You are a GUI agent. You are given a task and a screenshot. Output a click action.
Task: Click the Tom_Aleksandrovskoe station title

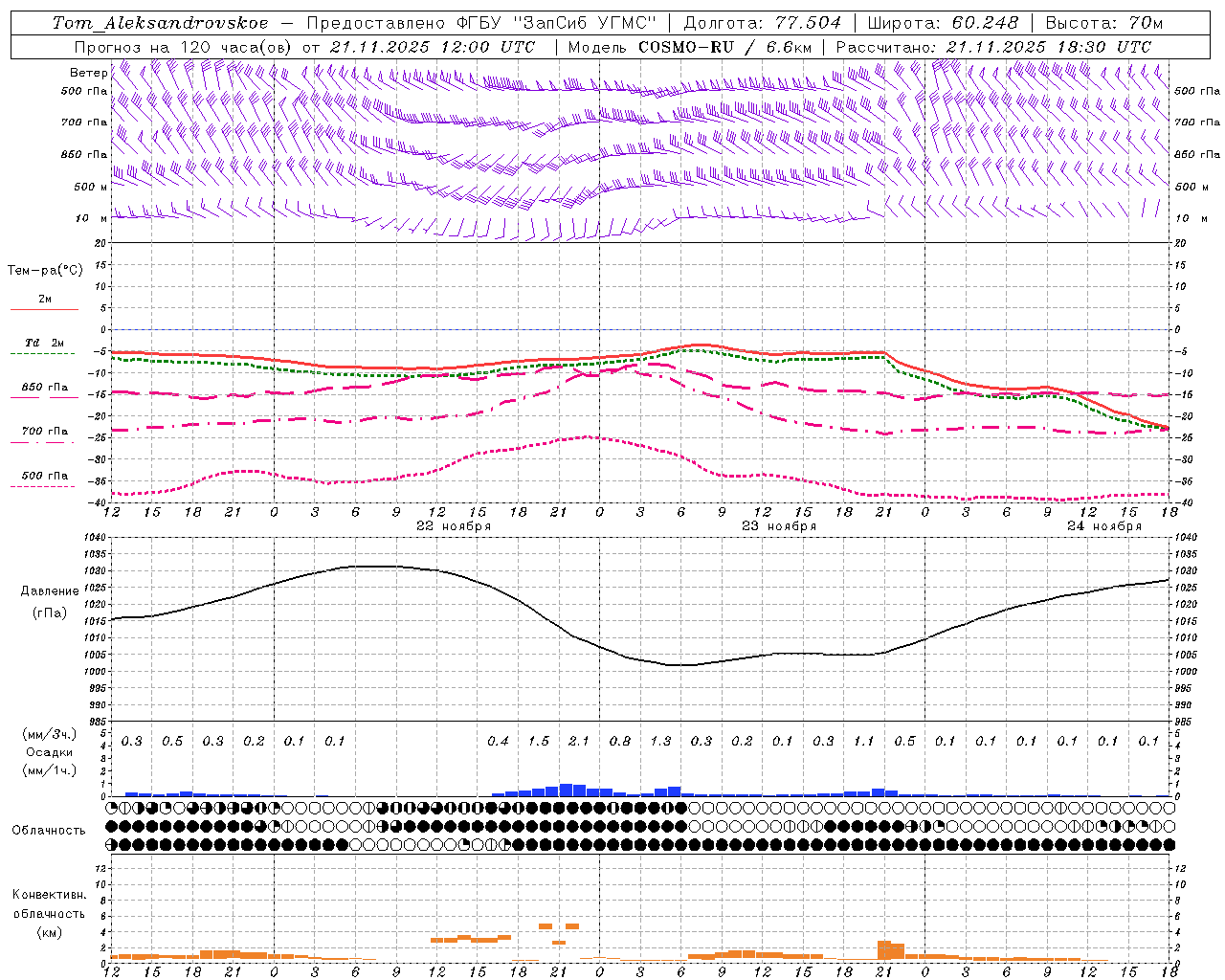(x=160, y=23)
